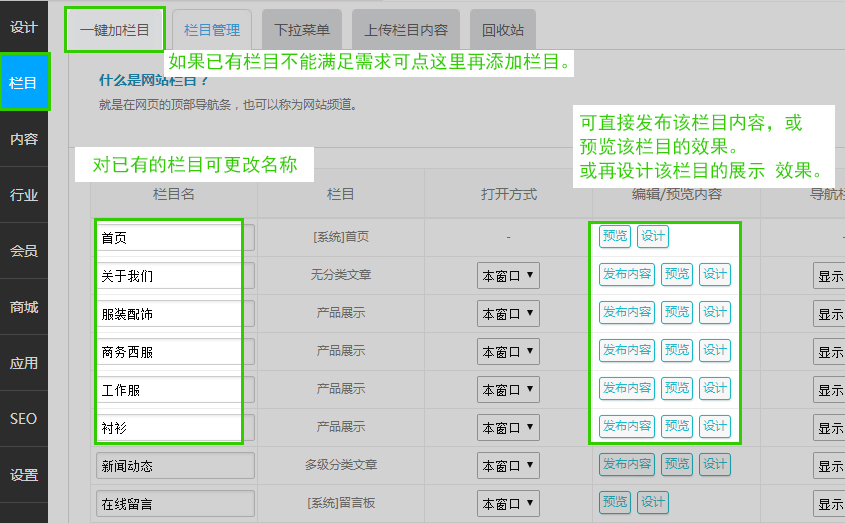Screen dimensions: 845x524
Task: Click 预览 button in the 首页 row
Action: (614, 236)
